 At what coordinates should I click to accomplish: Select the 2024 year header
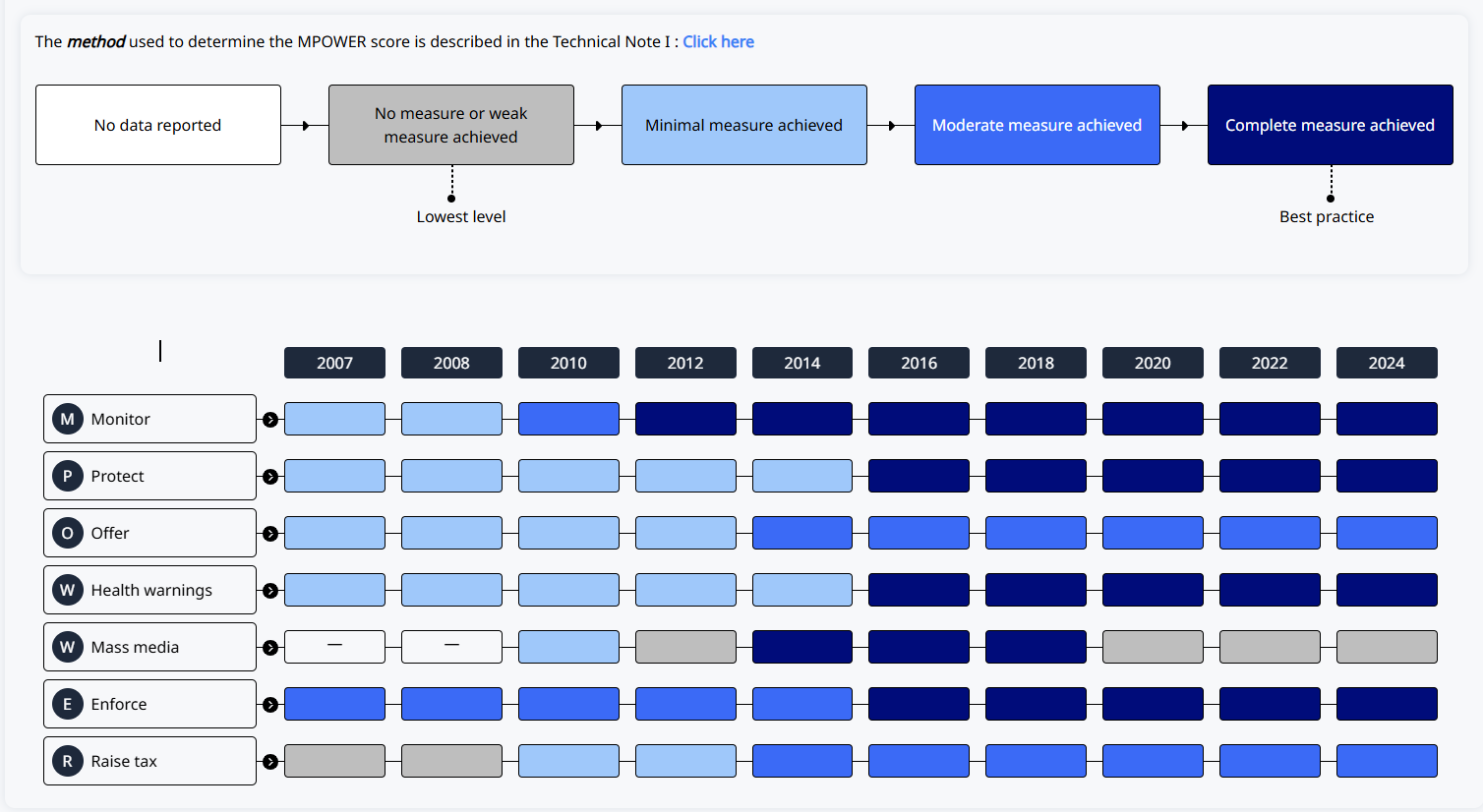(x=1387, y=363)
